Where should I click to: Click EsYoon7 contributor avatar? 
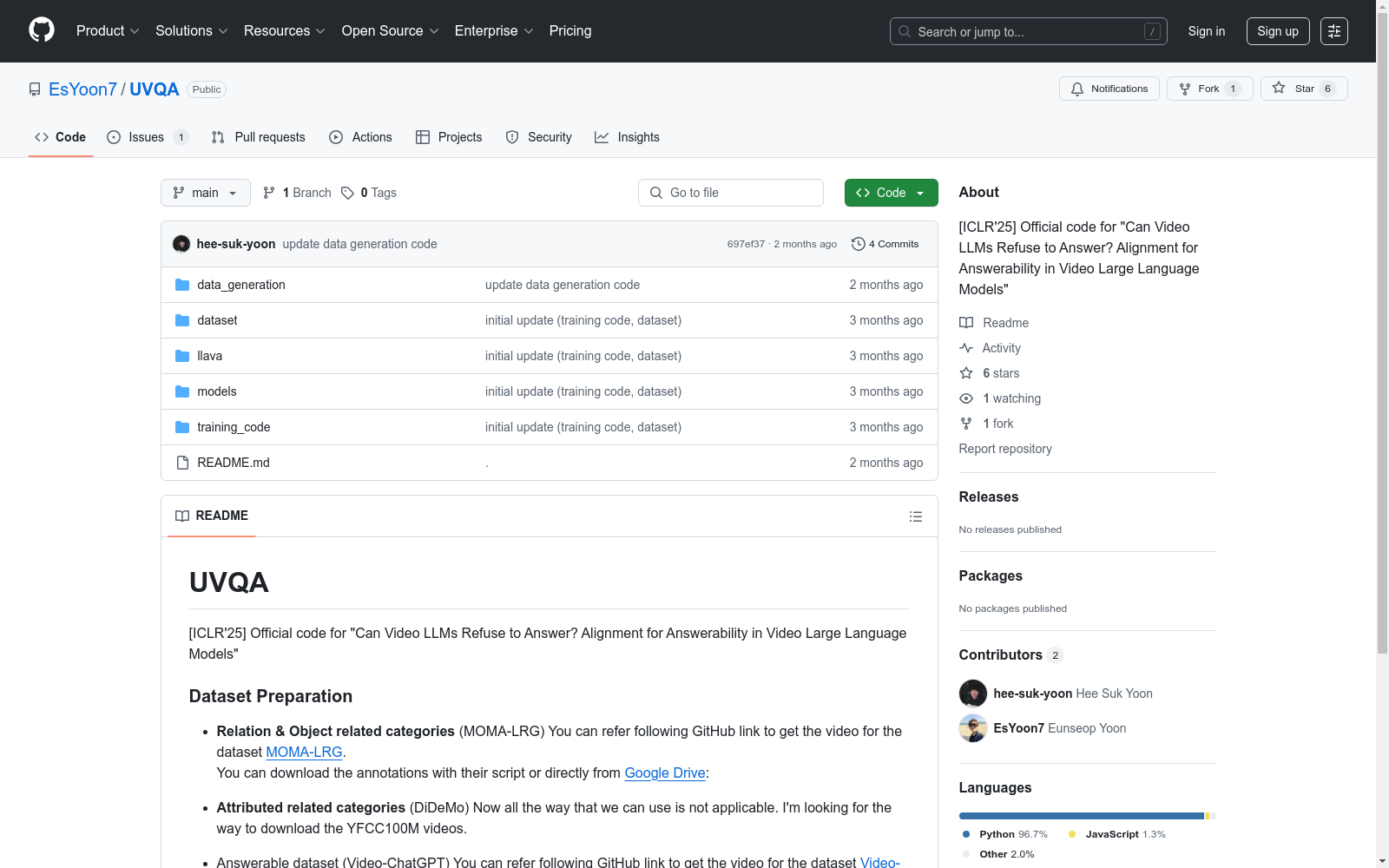pos(973,728)
